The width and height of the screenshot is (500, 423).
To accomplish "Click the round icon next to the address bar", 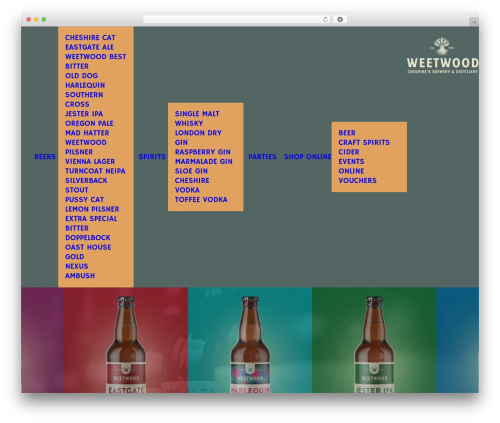I will (x=340, y=20).
